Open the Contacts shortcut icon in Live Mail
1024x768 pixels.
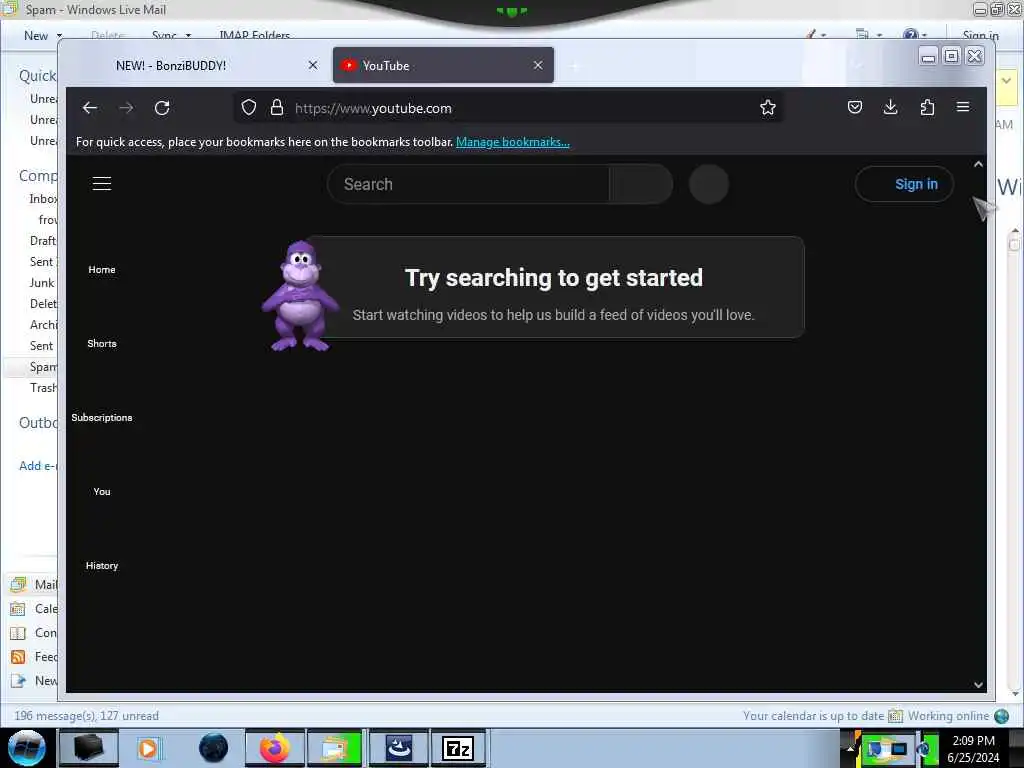click(x=18, y=633)
